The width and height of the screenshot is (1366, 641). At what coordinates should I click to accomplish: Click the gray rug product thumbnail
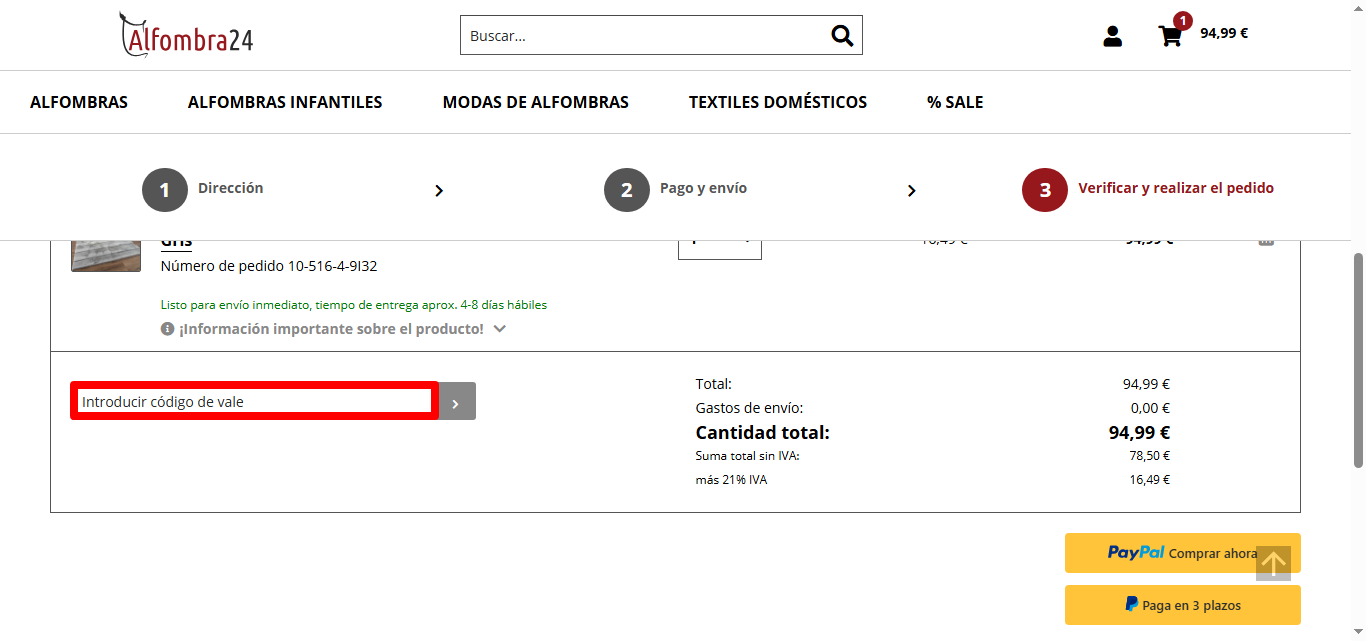click(x=106, y=256)
